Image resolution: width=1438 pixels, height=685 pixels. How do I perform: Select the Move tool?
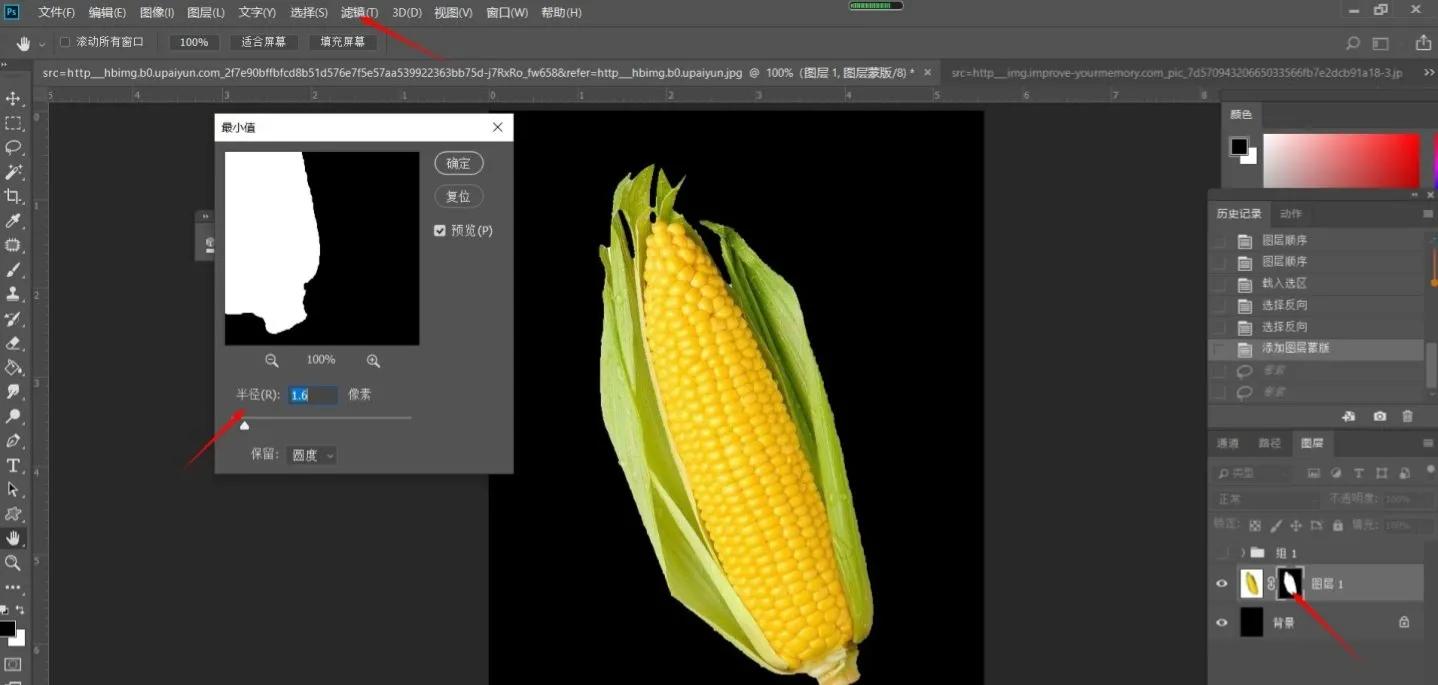point(13,99)
